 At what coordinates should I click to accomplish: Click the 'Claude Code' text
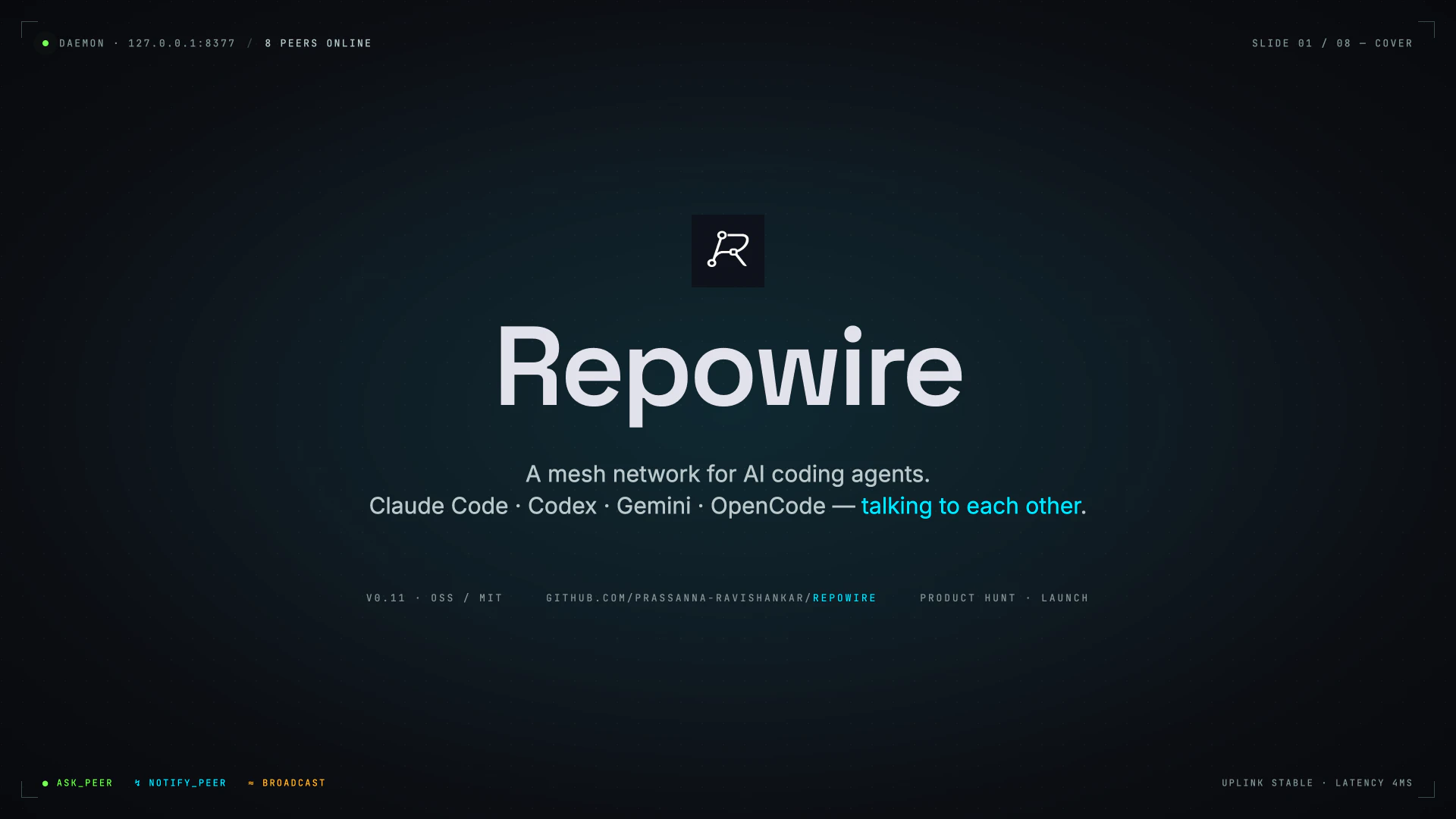tap(438, 506)
